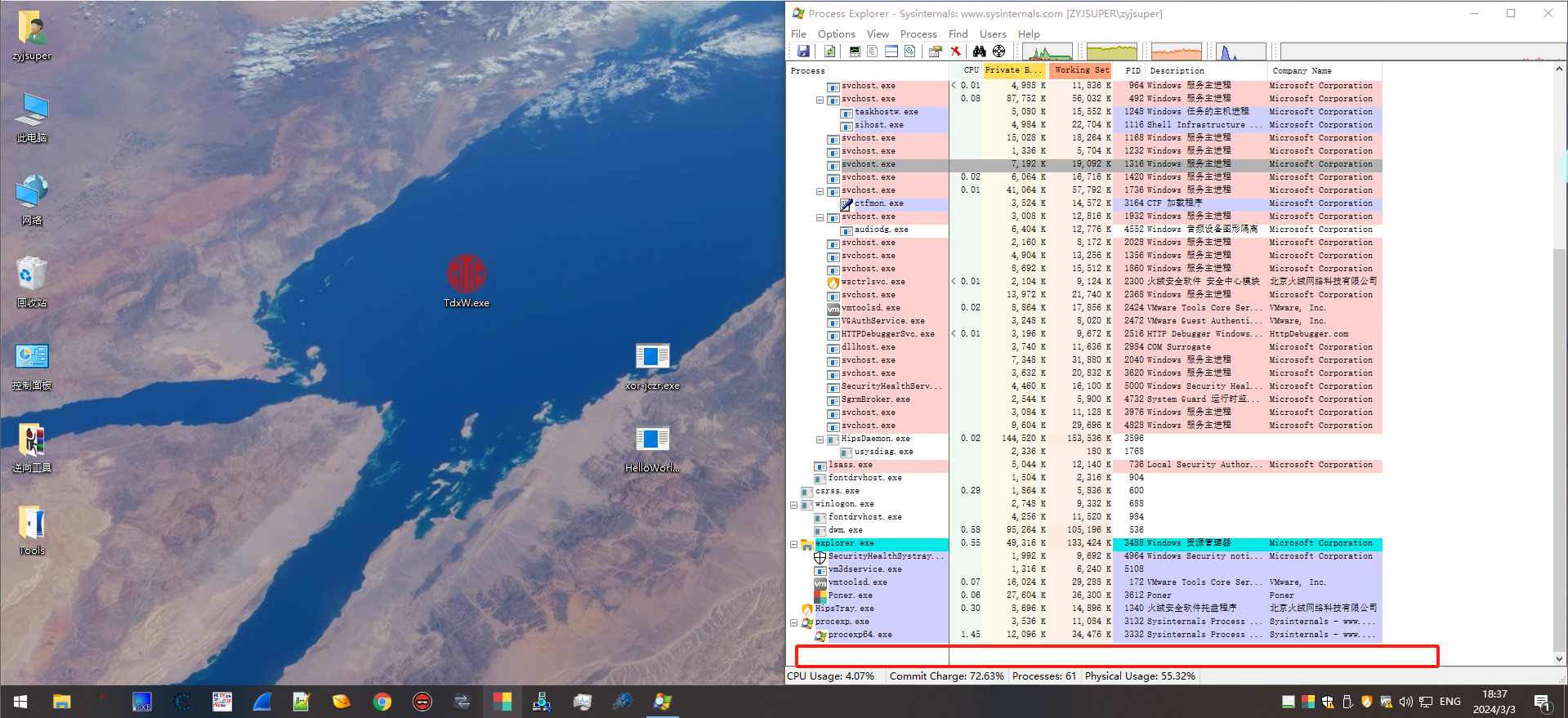Open the File menu
Screen dimensions: 1568x718
coord(798,33)
